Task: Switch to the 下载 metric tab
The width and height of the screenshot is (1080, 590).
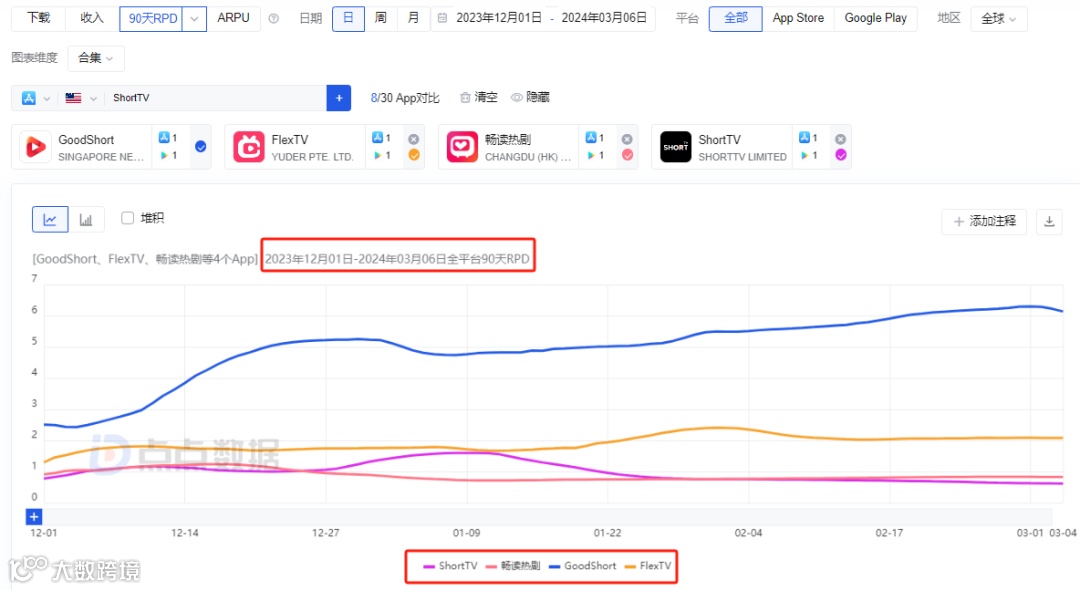Action: 39,18
